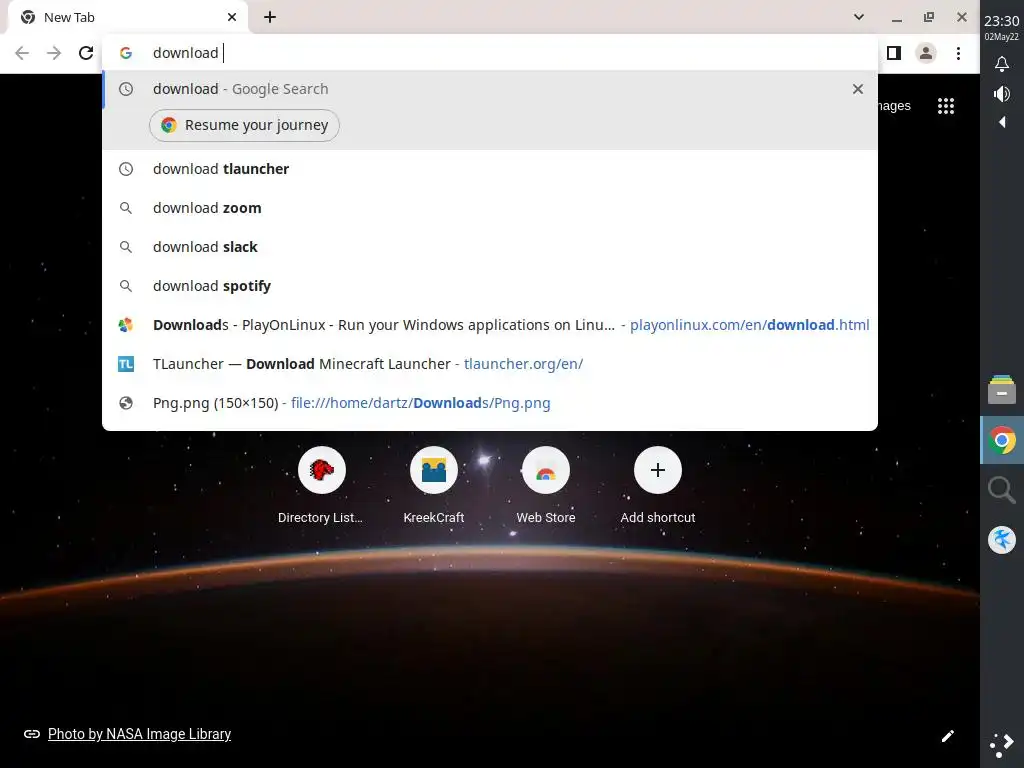The width and height of the screenshot is (1024, 768).
Task: Open the system notifications bell
Action: coord(1002,64)
